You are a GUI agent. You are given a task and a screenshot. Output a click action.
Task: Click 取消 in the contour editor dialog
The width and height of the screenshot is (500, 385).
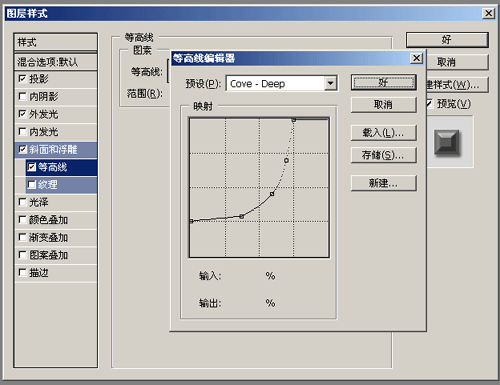(x=384, y=105)
